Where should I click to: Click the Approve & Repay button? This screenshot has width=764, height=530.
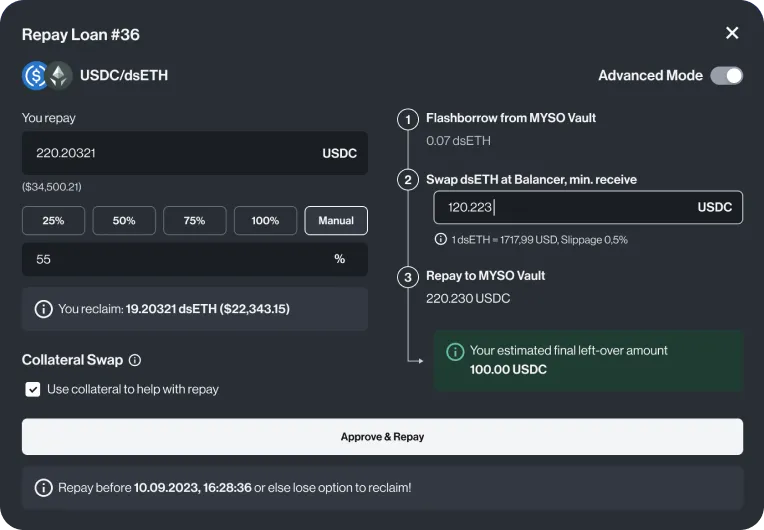(x=382, y=437)
